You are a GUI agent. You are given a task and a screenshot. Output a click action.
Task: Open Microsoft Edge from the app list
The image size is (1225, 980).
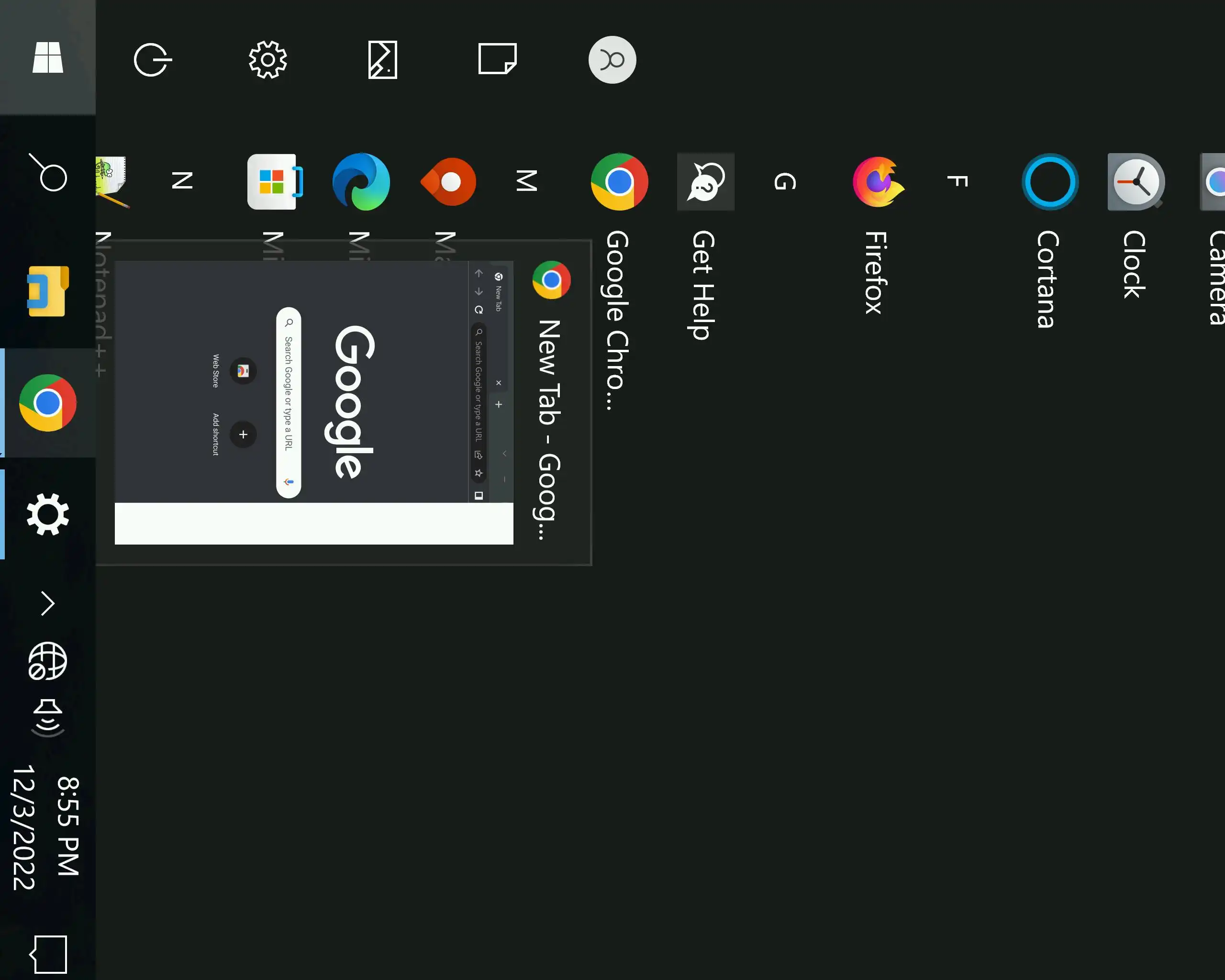pyautogui.click(x=361, y=182)
